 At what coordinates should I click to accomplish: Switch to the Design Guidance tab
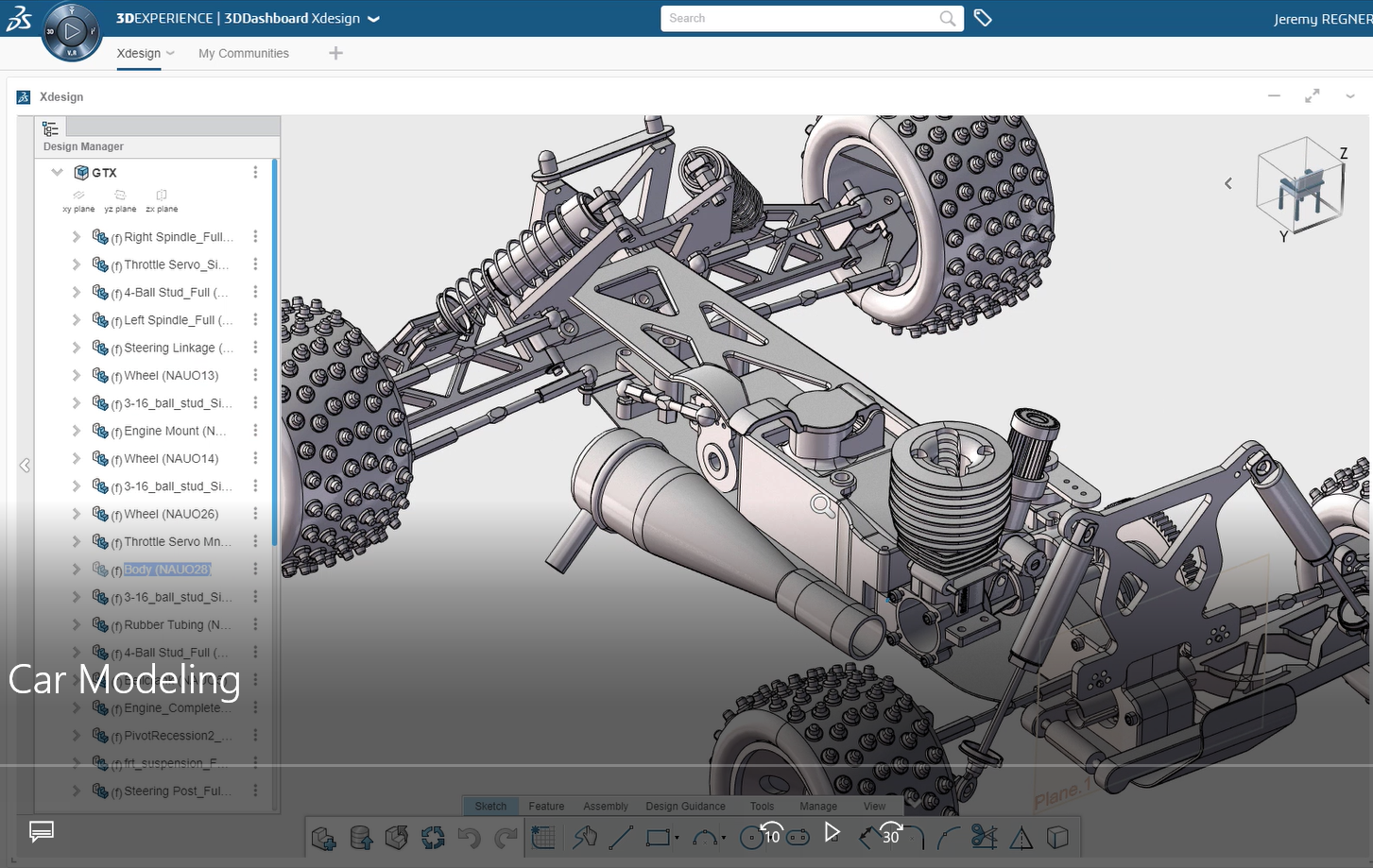coord(686,807)
